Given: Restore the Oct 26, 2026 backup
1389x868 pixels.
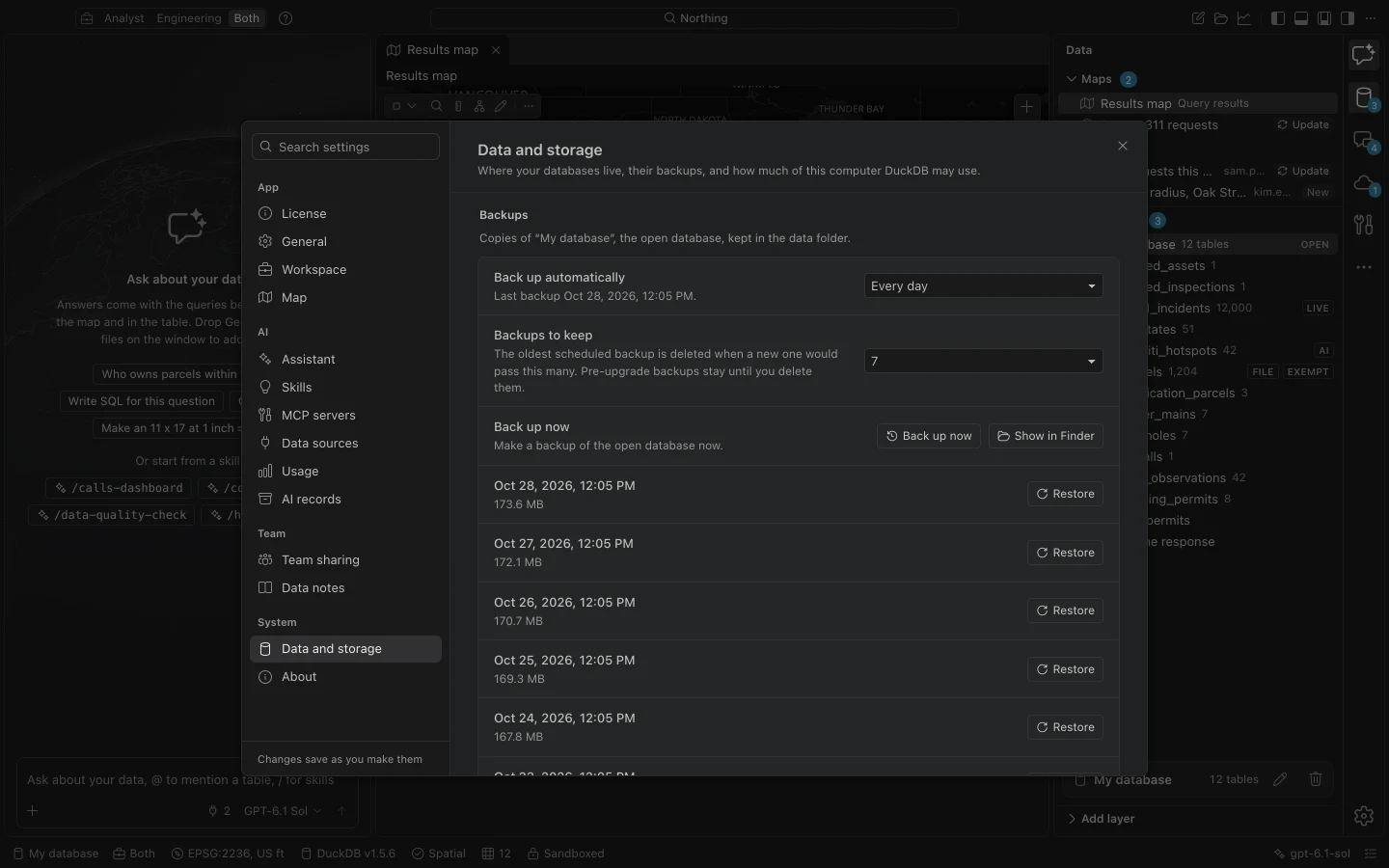Looking at the screenshot, I should (x=1065, y=610).
